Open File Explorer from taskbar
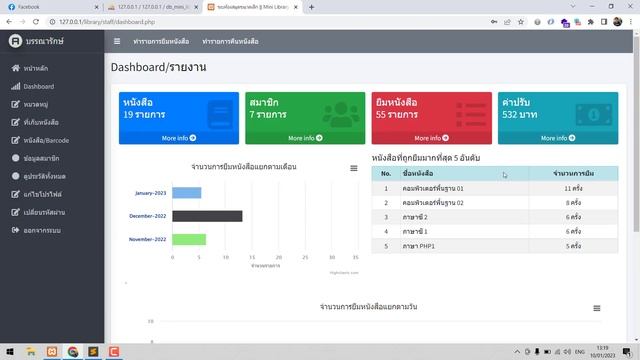 click(x=31, y=351)
